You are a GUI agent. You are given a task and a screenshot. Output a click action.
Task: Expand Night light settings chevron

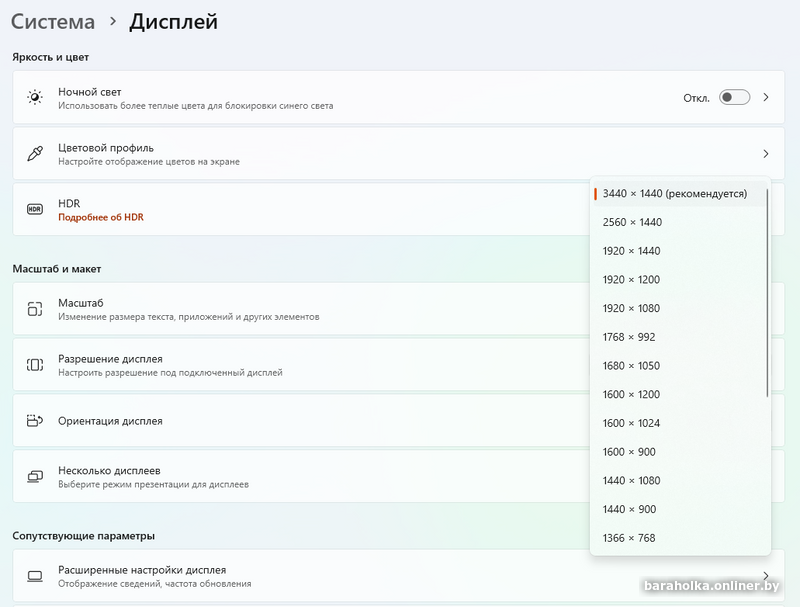pyautogui.click(x=766, y=97)
